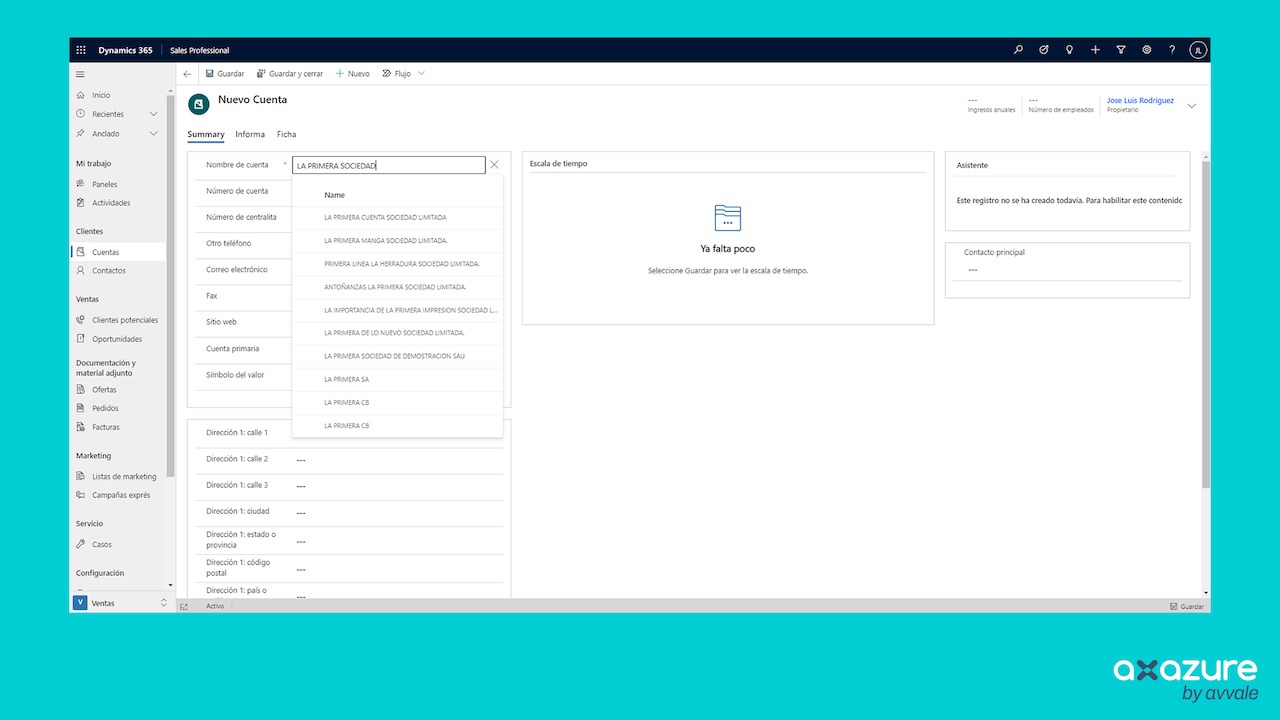Click the plus quick create icon

tap(1095, 50)
